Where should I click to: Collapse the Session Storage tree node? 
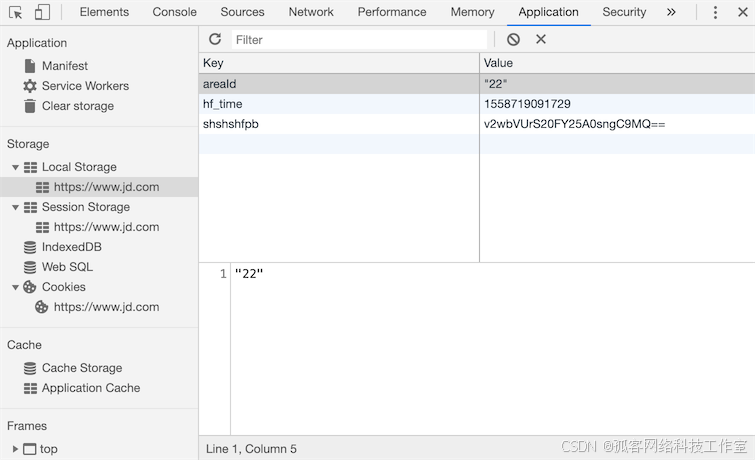(x=15, y=207)
